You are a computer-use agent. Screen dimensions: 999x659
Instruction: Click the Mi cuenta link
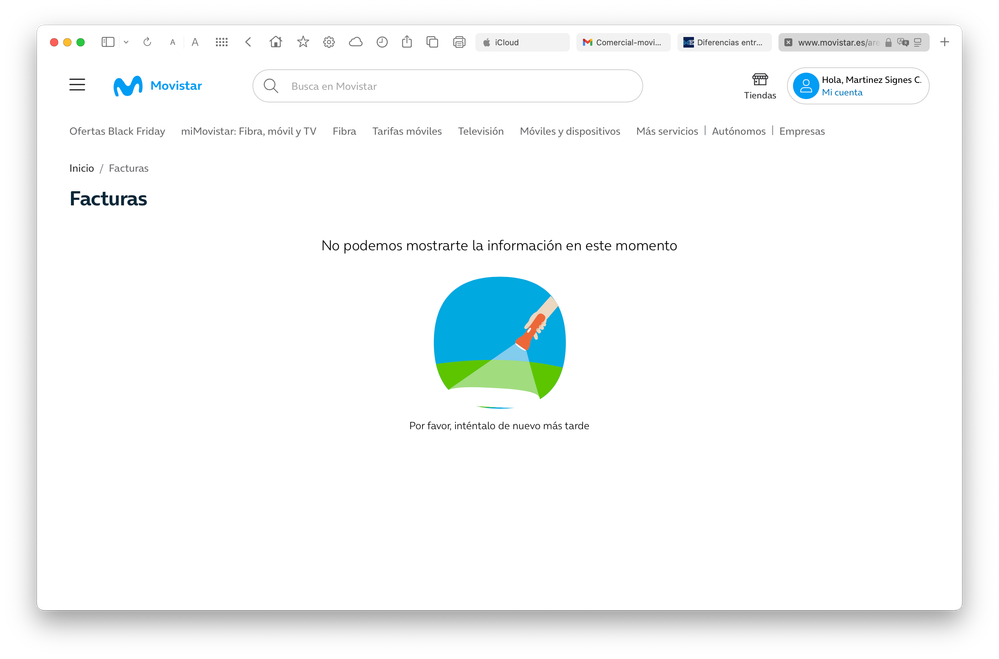coord(842,93)
